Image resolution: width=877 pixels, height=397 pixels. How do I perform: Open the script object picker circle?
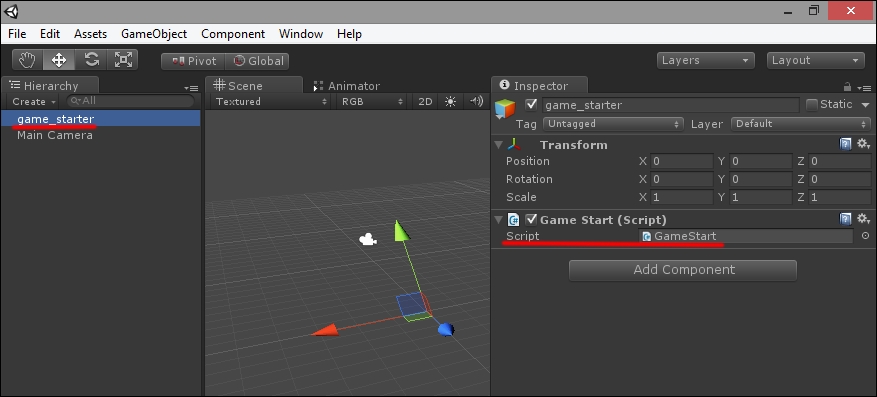(865, 236)
